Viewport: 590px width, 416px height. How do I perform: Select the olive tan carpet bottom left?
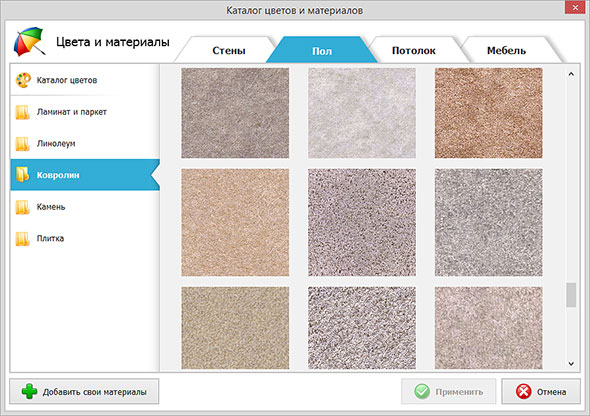[235, 328]
